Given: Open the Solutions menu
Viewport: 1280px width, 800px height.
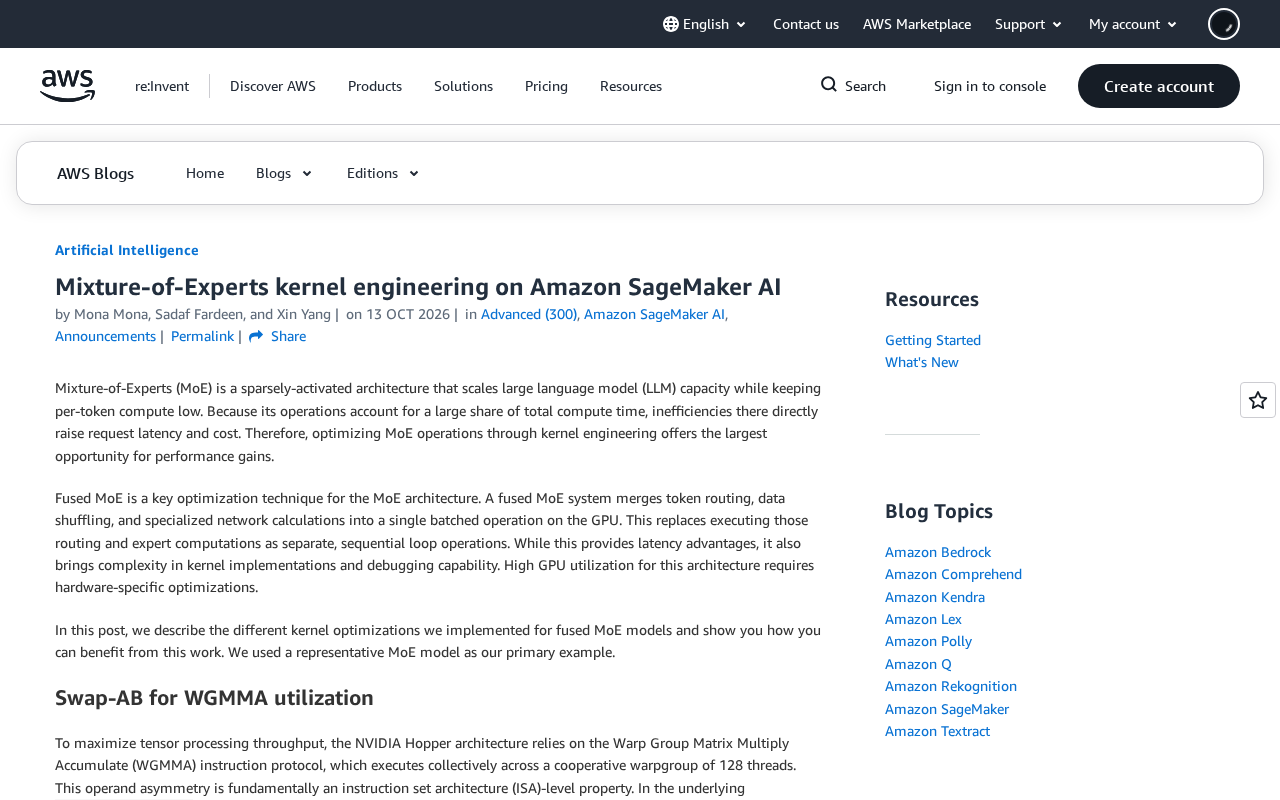Looking at the screenshot, I should point(463,86).
